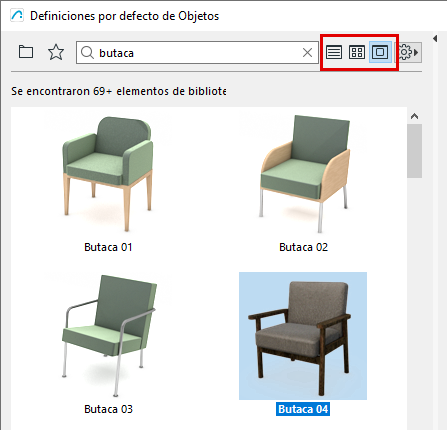
Task: Click the highlighted Butaca 04 label
Action: point(303,409)
